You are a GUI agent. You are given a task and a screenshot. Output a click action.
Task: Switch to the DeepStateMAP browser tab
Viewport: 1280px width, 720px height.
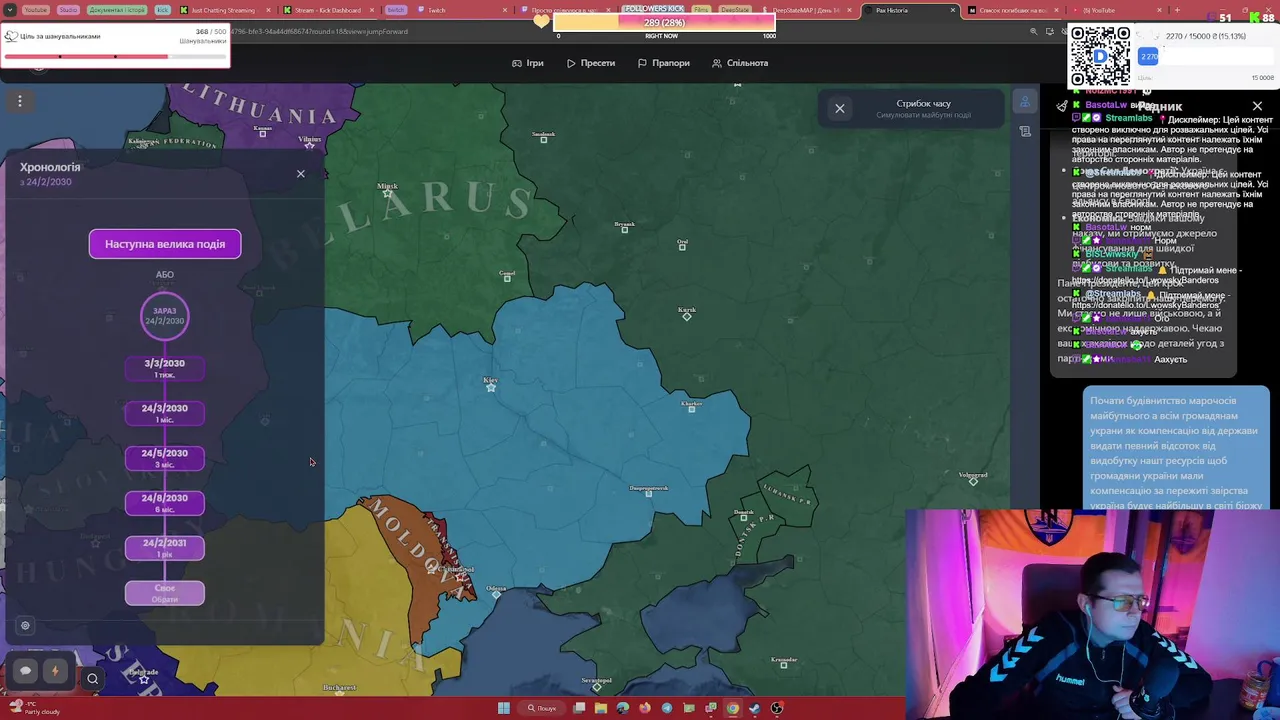(805, 10)
